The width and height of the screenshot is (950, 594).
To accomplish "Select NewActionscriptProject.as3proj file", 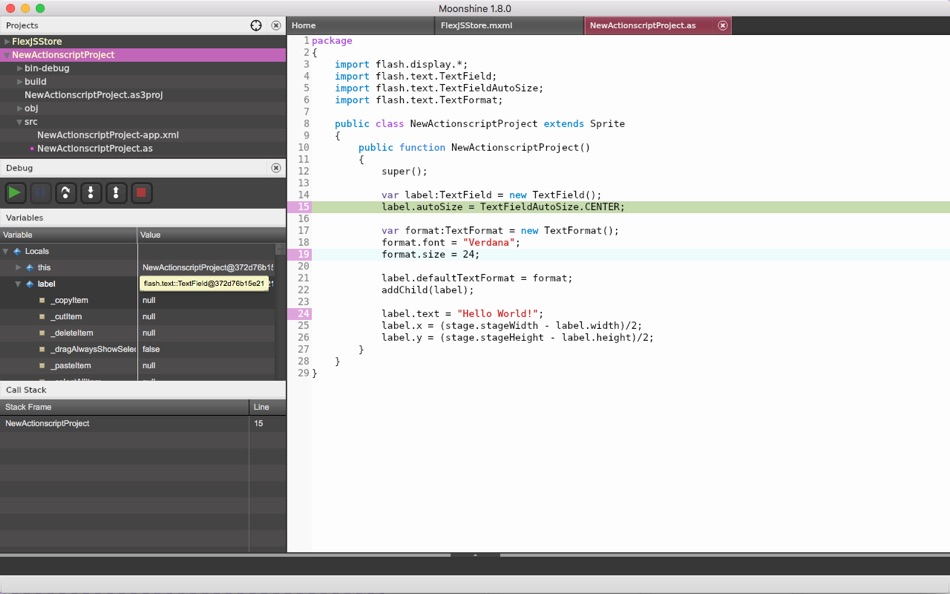I will (x=93, y=95).
